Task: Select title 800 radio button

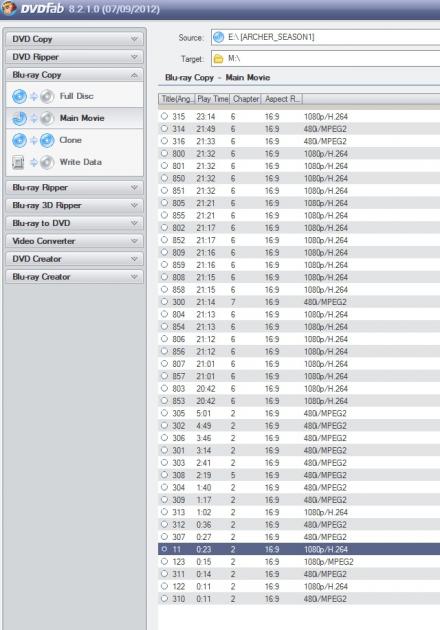Action: click(164, 153)
